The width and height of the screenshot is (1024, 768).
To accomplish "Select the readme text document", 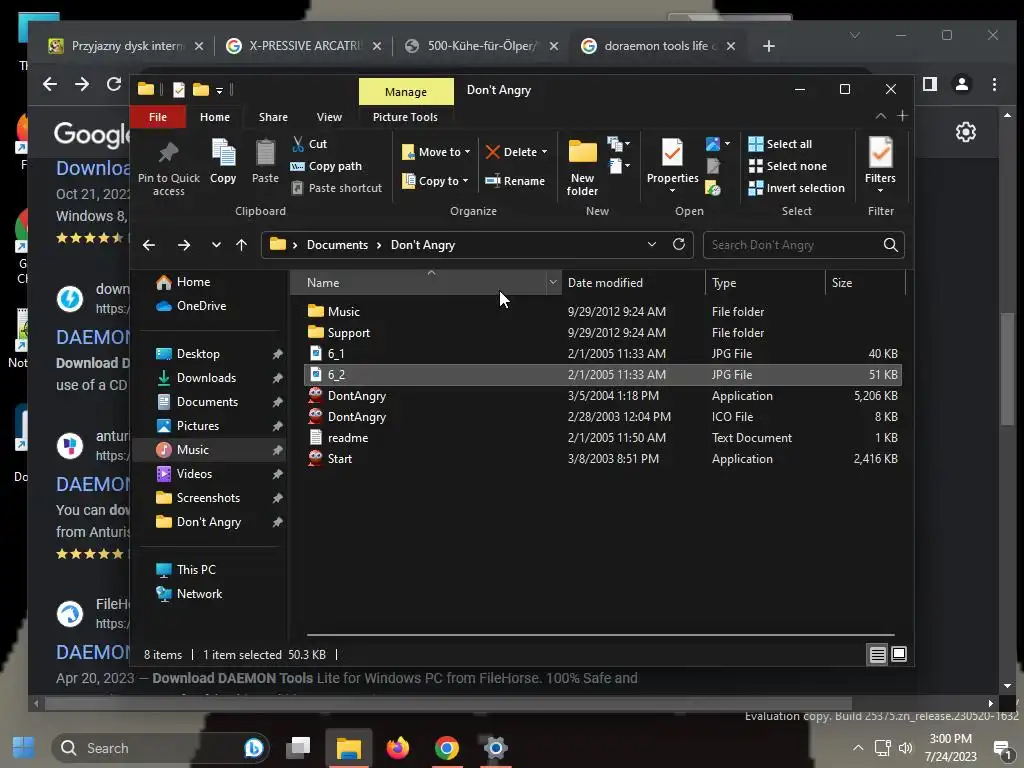I will [x=602, y=438].
